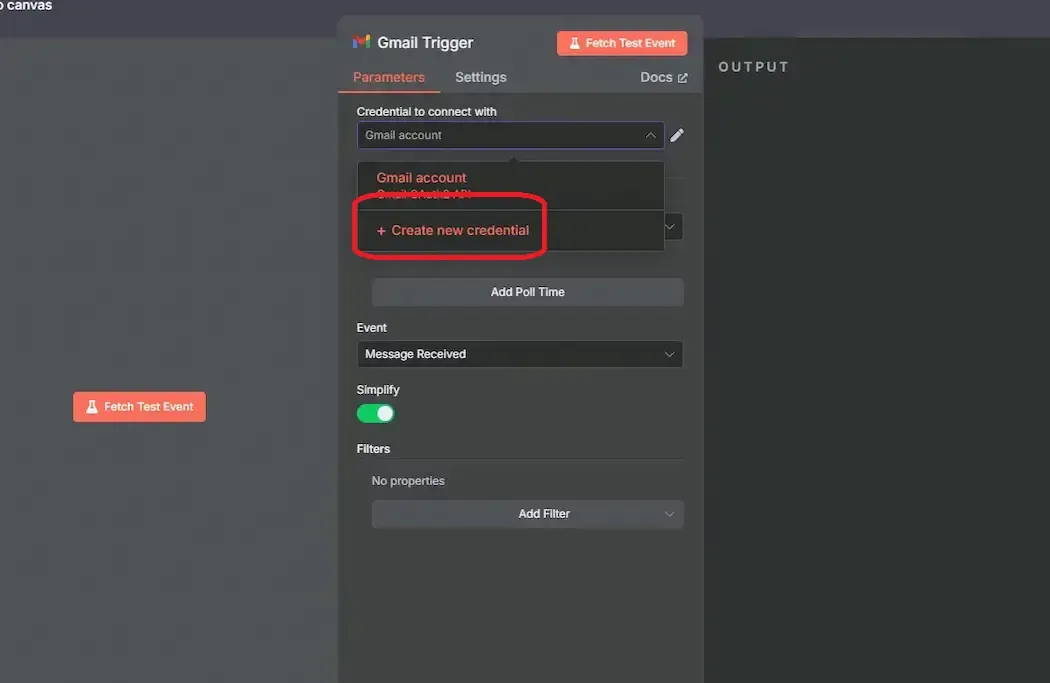This screenshot has height=683, width=1050.
Task: Expand partially hidden dropdown behind credential list
Action: 673,227
